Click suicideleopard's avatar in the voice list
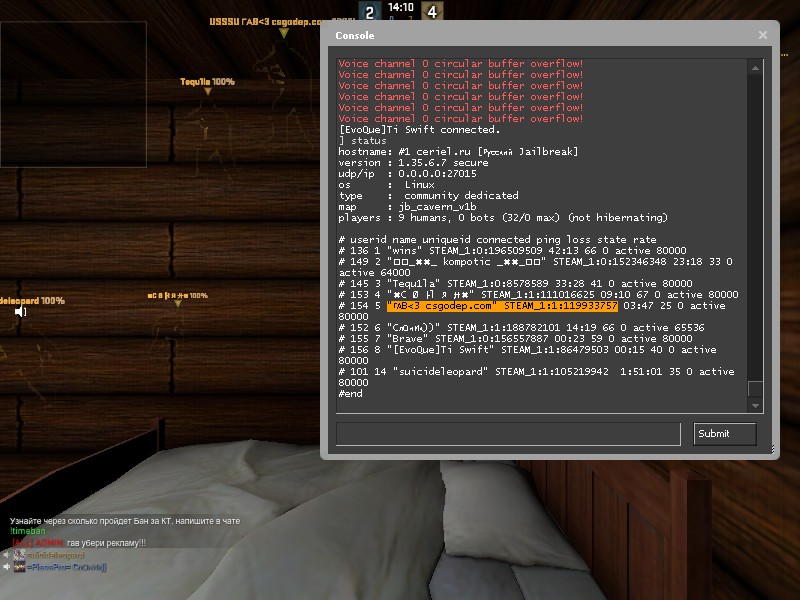The width and height of the screenshot is (800, 600). [x=19, y=554]
